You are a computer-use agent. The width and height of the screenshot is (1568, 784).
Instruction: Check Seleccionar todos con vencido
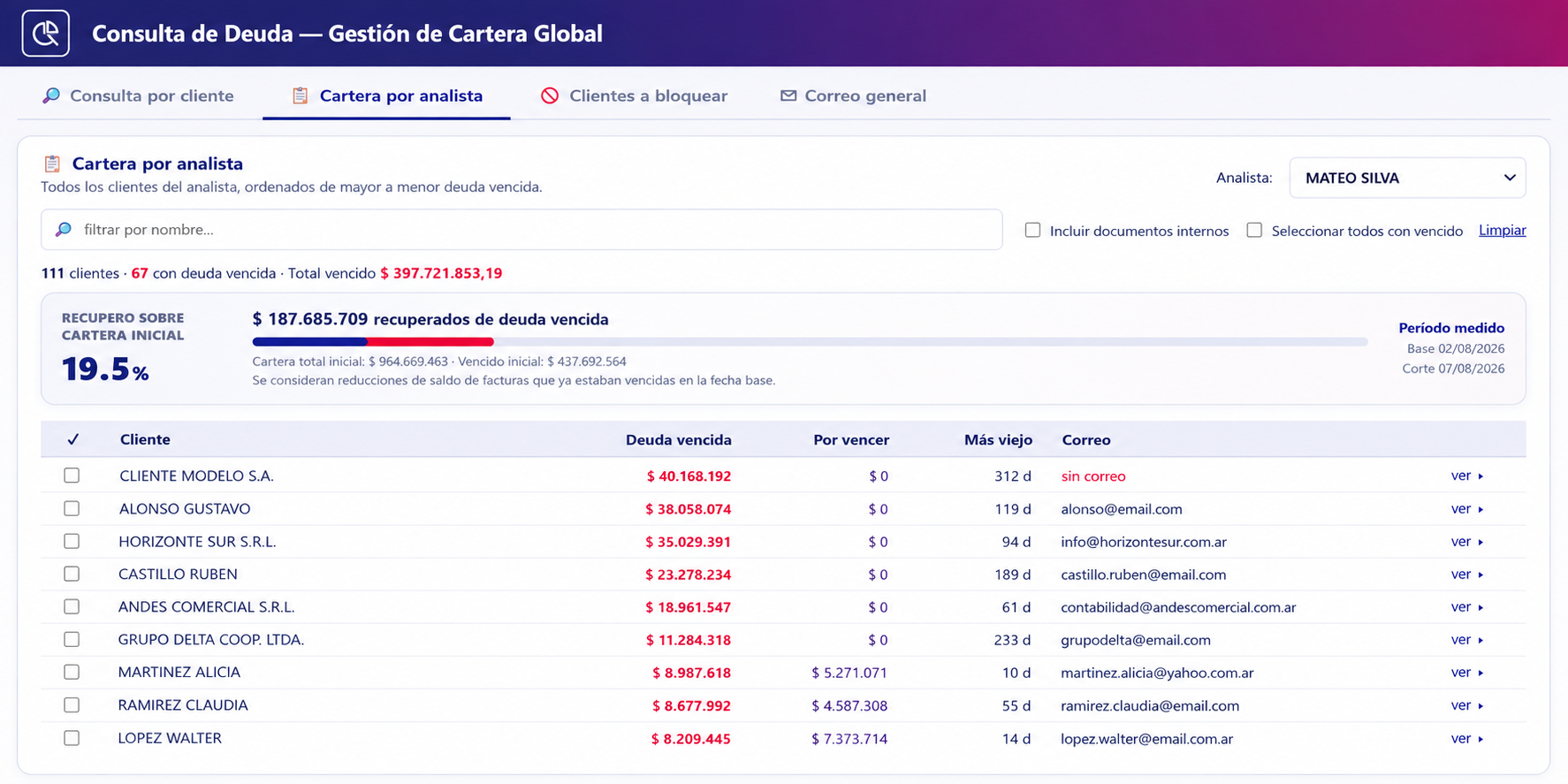point(1254,230)
